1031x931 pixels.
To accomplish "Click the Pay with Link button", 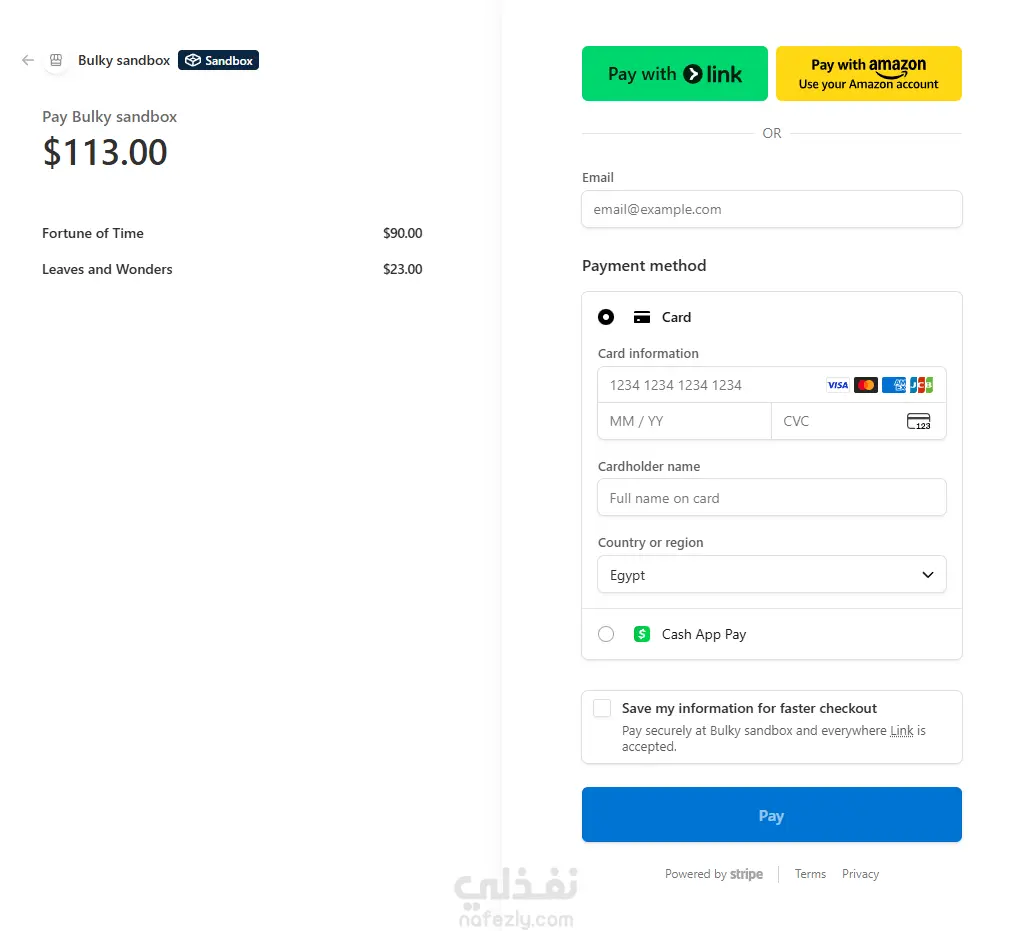I will pos(675,73).
